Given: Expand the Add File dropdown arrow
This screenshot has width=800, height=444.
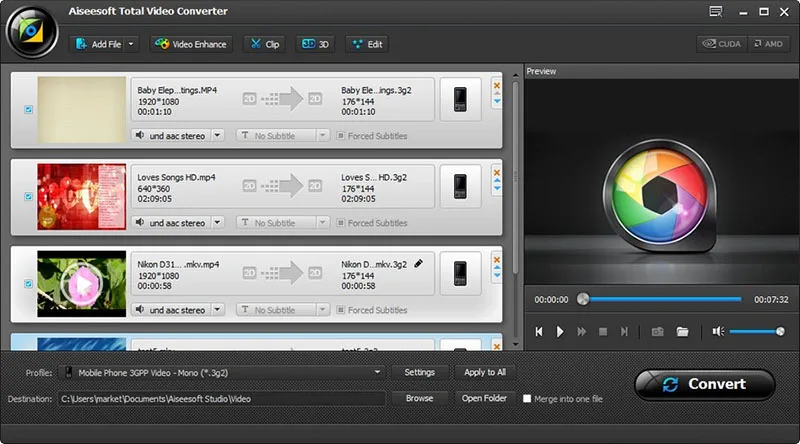Looking at the screenshot, I should (x=131, y=44).
